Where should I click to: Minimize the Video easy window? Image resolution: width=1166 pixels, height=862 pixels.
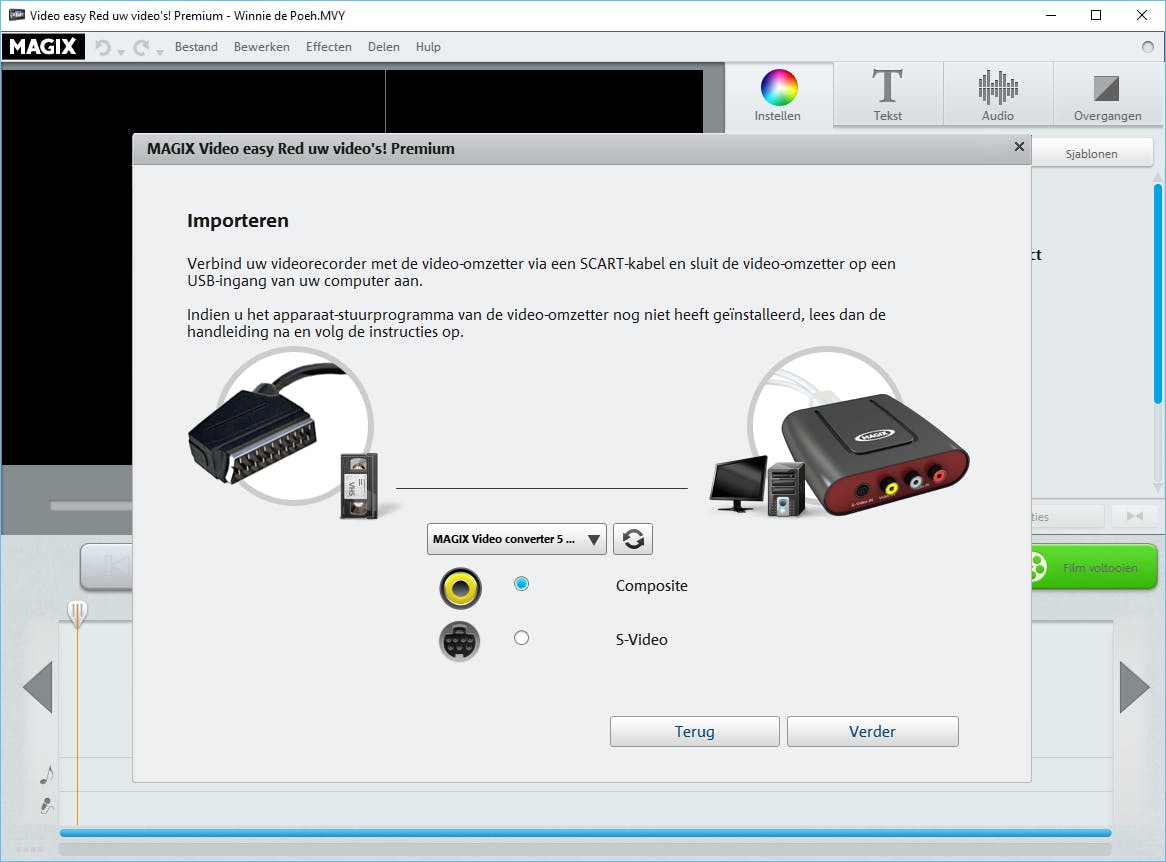[x=1051, y=16]
